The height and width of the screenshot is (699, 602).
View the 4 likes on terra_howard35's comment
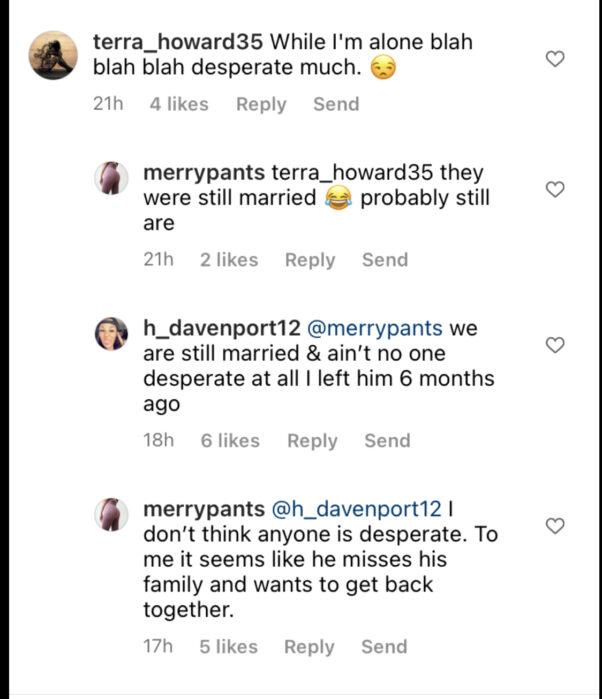pos(179,104)
